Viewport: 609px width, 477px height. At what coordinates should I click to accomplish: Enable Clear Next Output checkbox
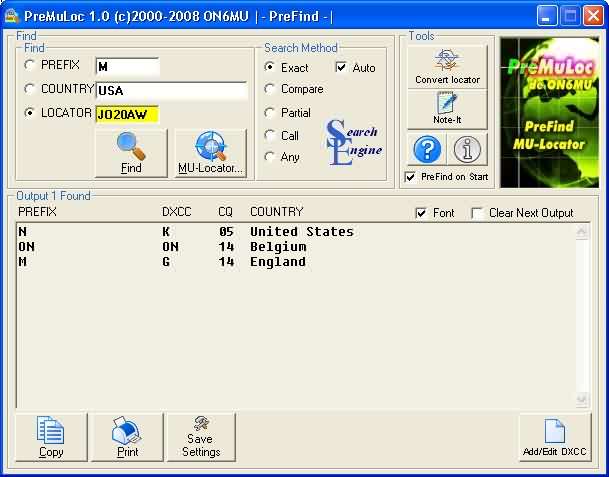(477, 213)
